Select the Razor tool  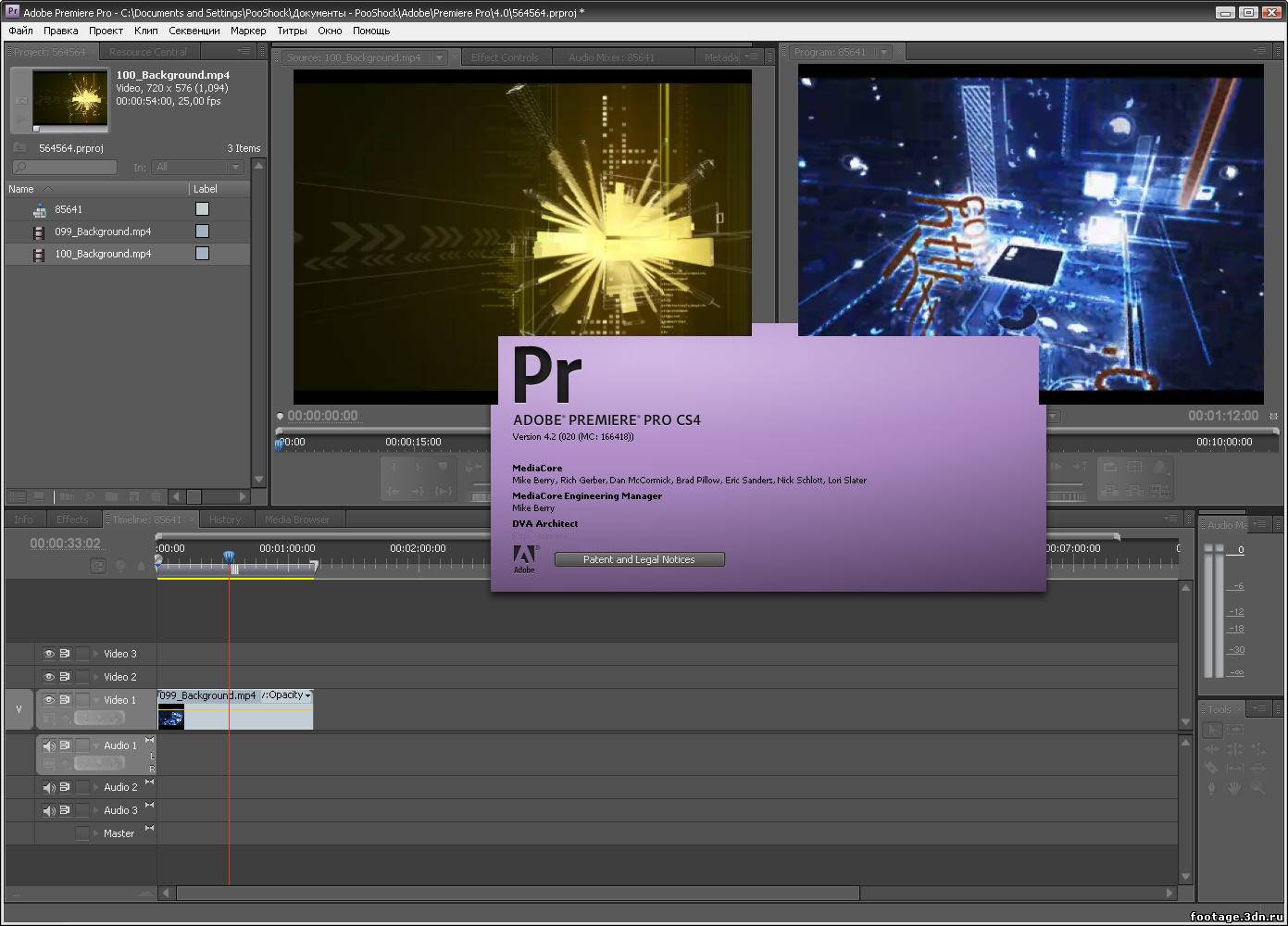(1212, 768)
